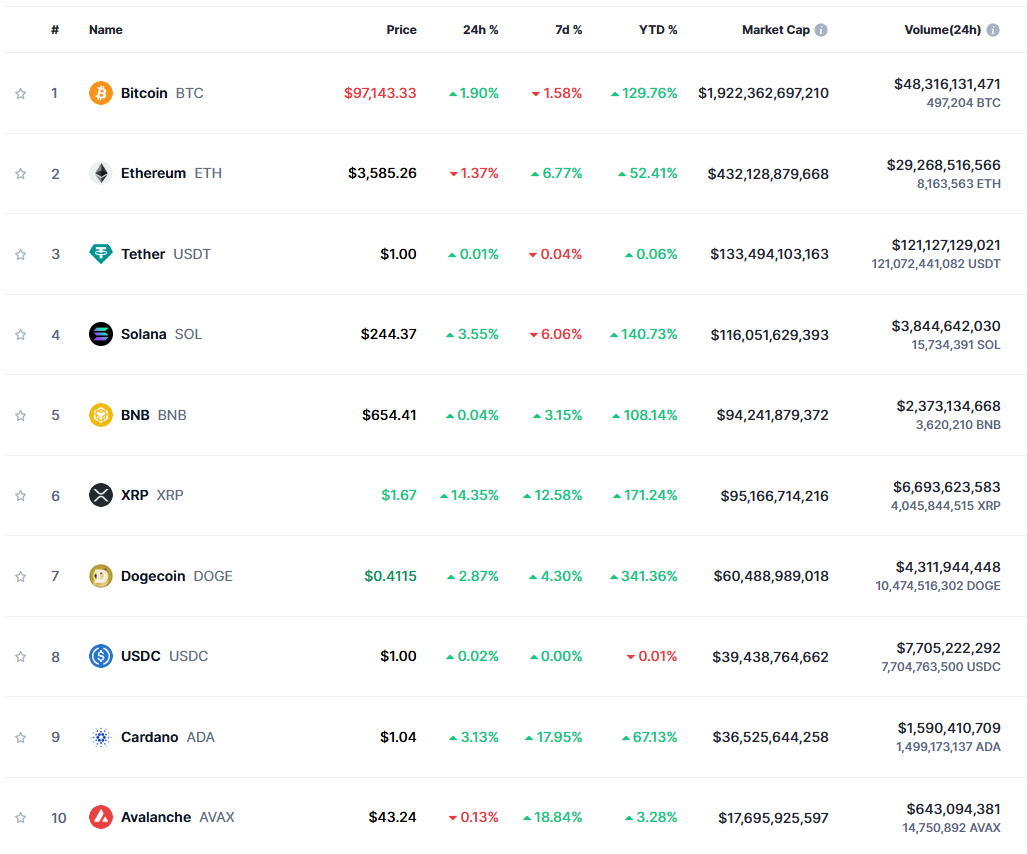1027x854 pixels.
Task: Toggle the watchlist star for XRP
Action: click(x=20, y=496)
